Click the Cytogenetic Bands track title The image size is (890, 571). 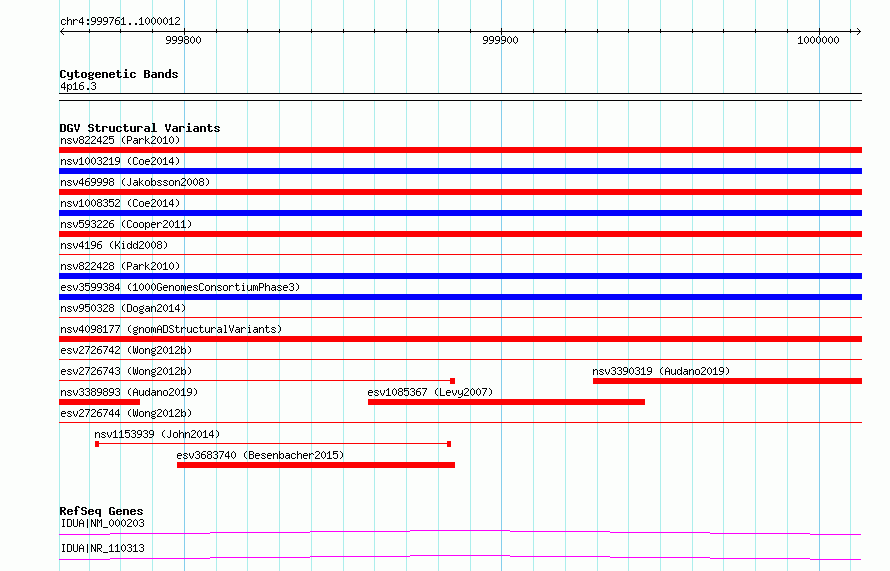click(x=119, y=74)
